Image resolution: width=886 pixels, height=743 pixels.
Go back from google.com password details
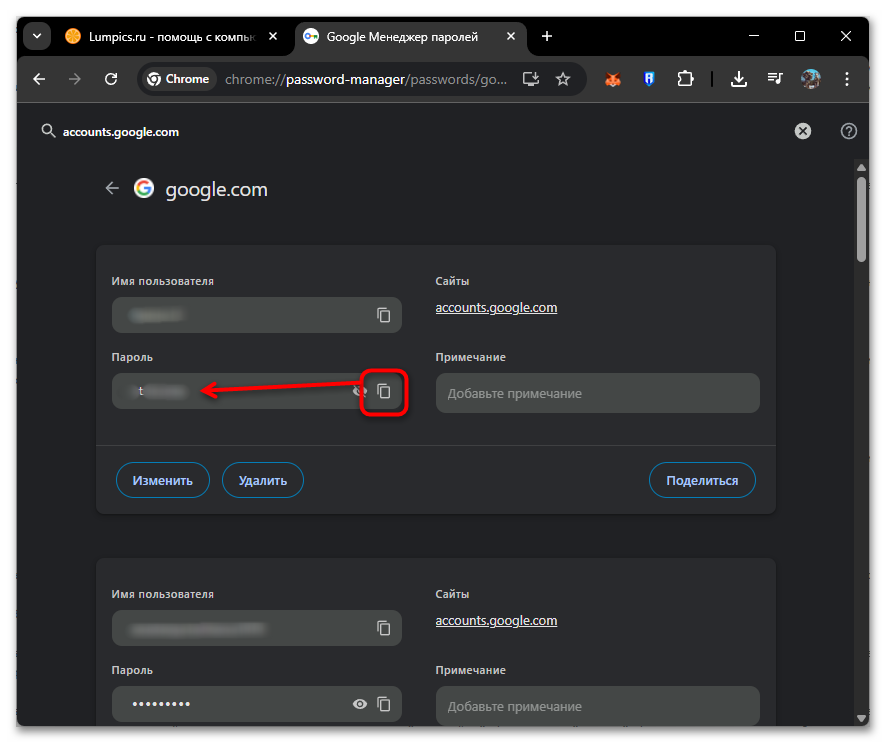pyautogui.click(x=112, y=188)
